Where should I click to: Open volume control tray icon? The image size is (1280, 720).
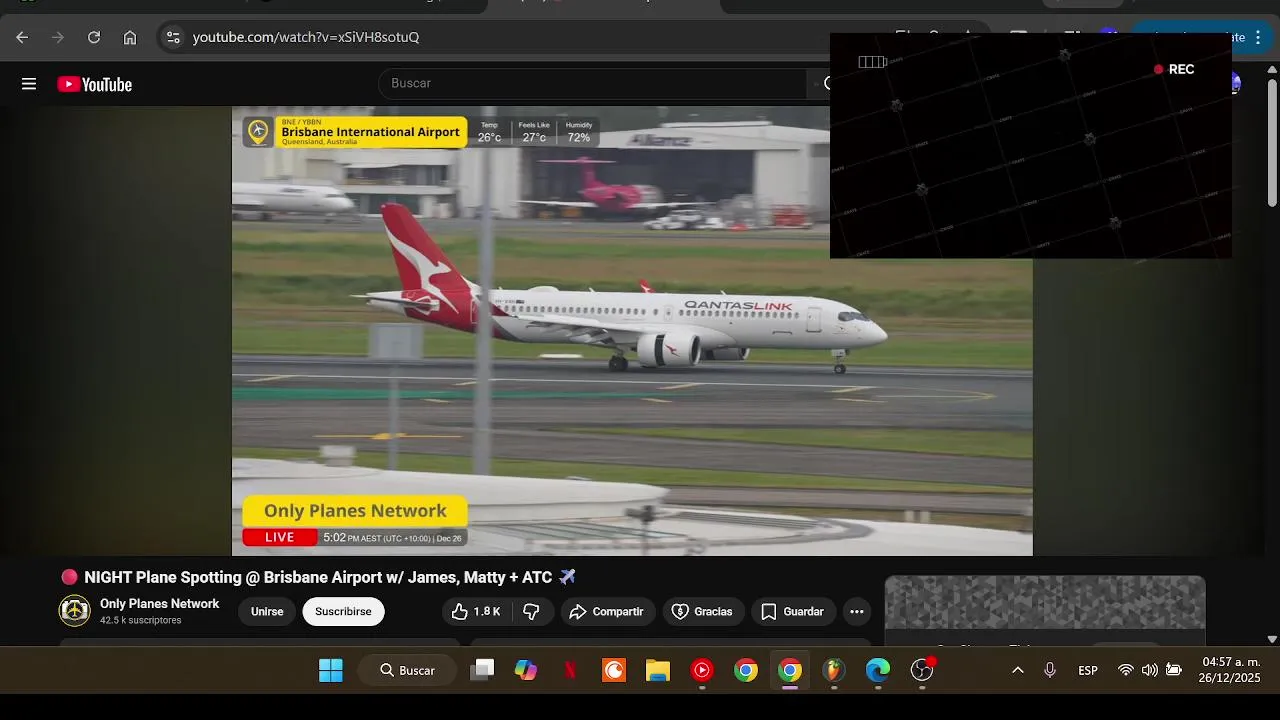[x=1150, y=670]
